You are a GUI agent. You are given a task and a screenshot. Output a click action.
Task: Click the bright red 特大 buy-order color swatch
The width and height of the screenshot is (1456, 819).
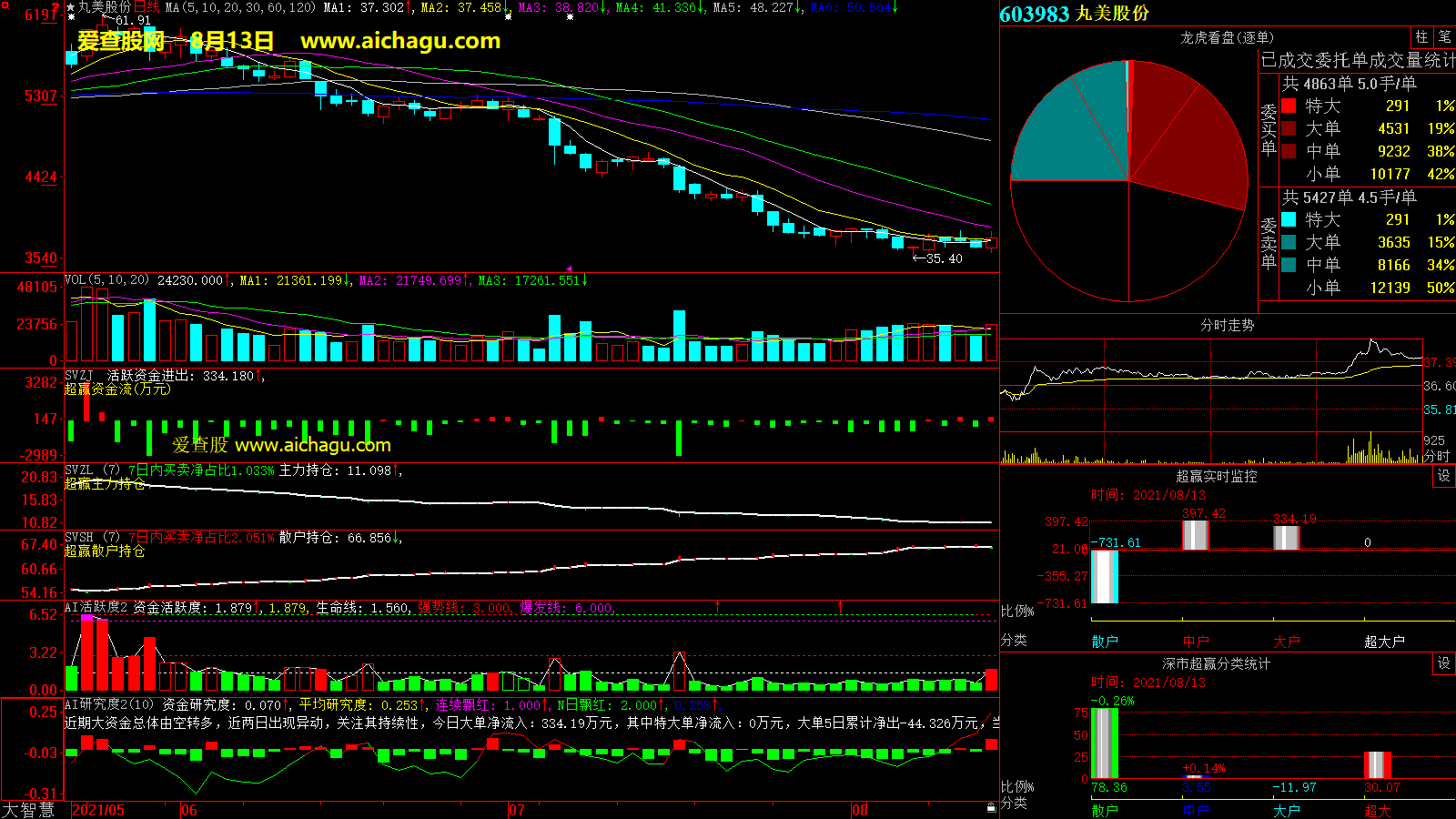tap(1289, 106)
